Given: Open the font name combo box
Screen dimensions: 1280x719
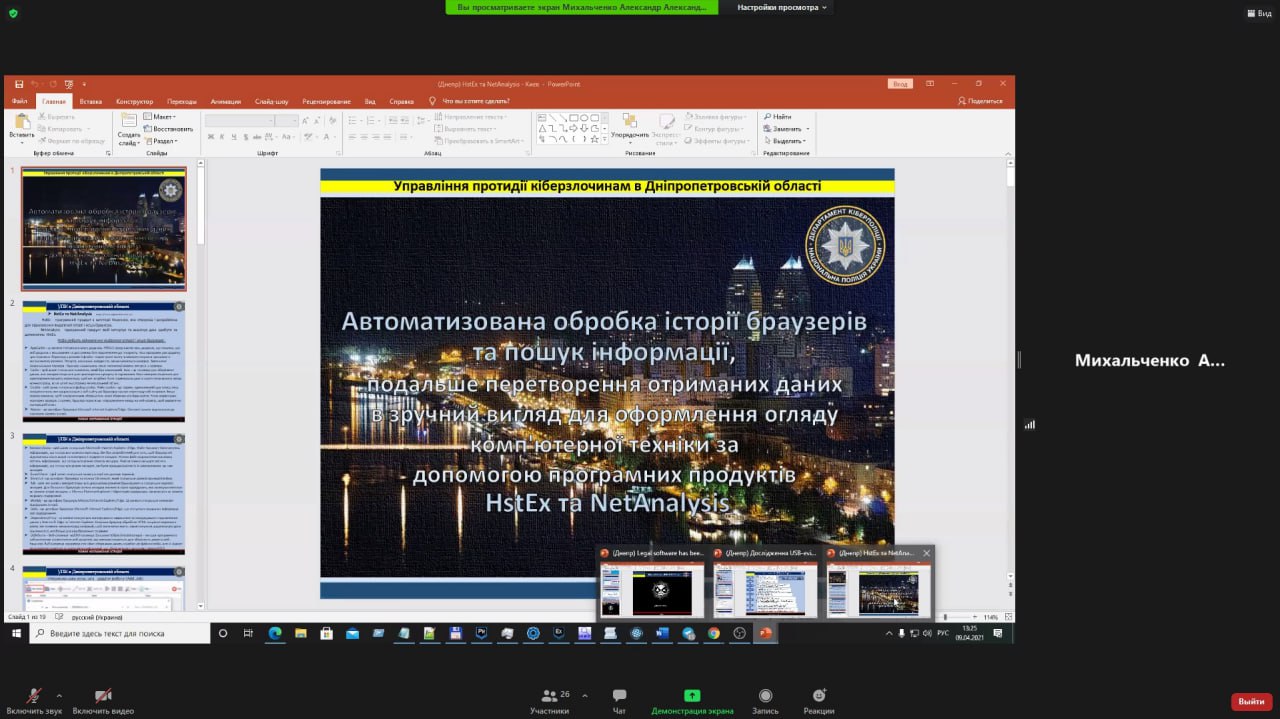Looking at the screenshot, I should tap(239, 121).
